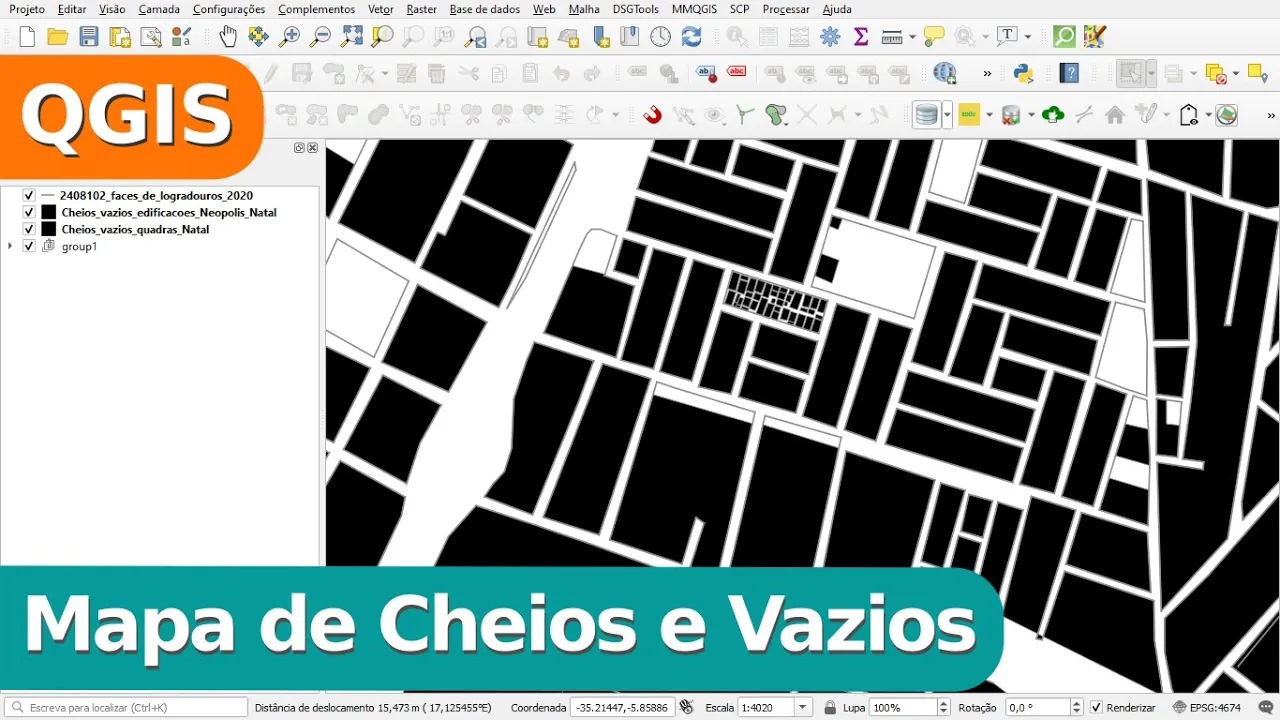This screenshot has height=720, width=1280.
Task: Open the messages log speech bubble icon
Action: click(x=1267, y=708)
